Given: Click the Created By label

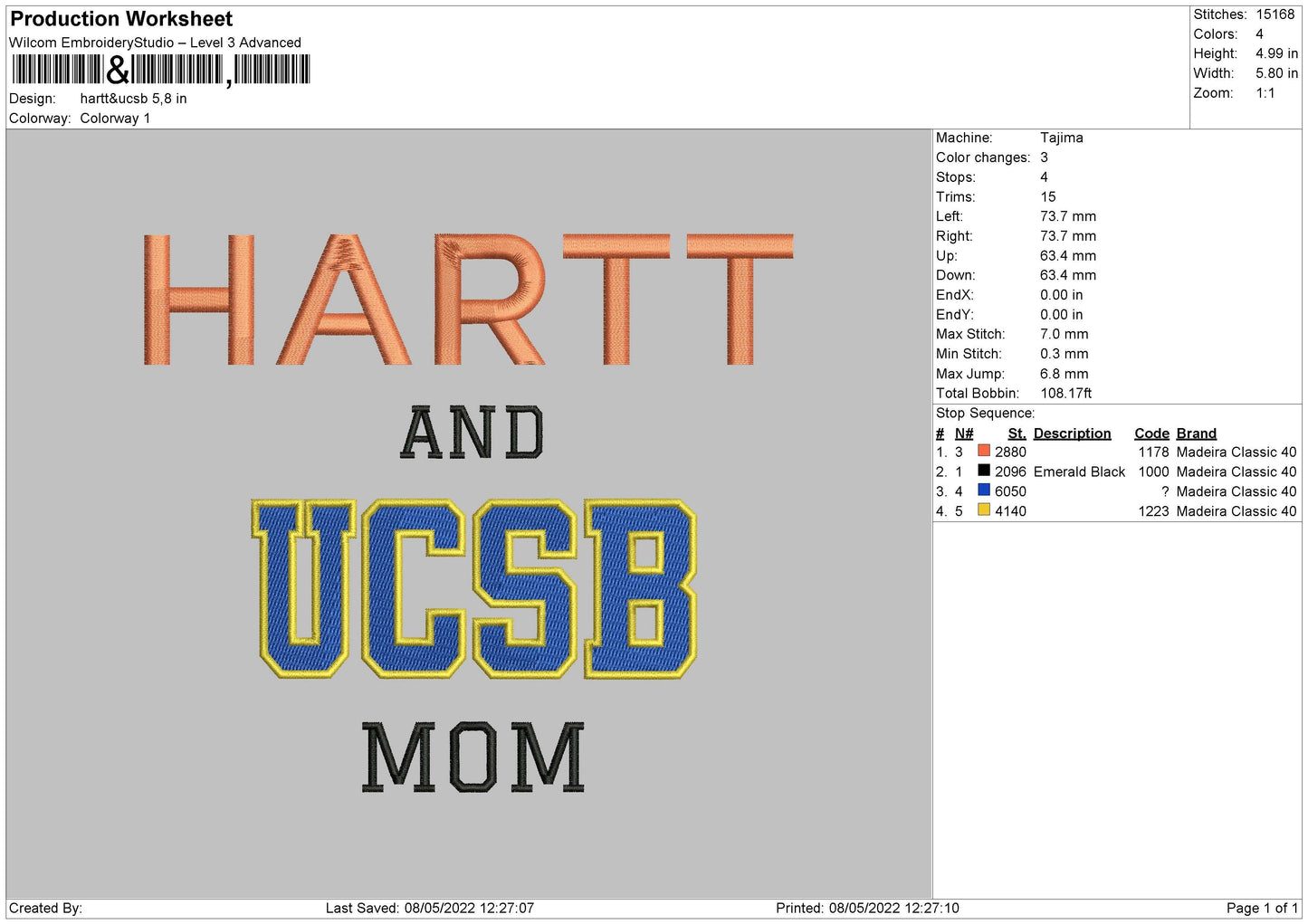Looking at the screenshot, I should [x=45, y=908].
